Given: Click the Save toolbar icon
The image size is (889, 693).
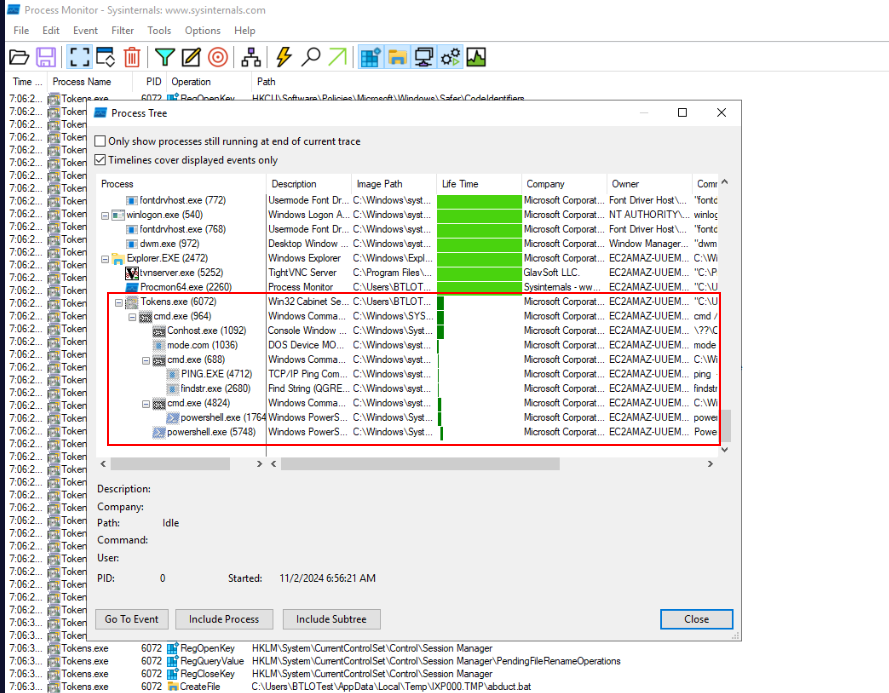Looking at the screenshot, I should (46, 57).
